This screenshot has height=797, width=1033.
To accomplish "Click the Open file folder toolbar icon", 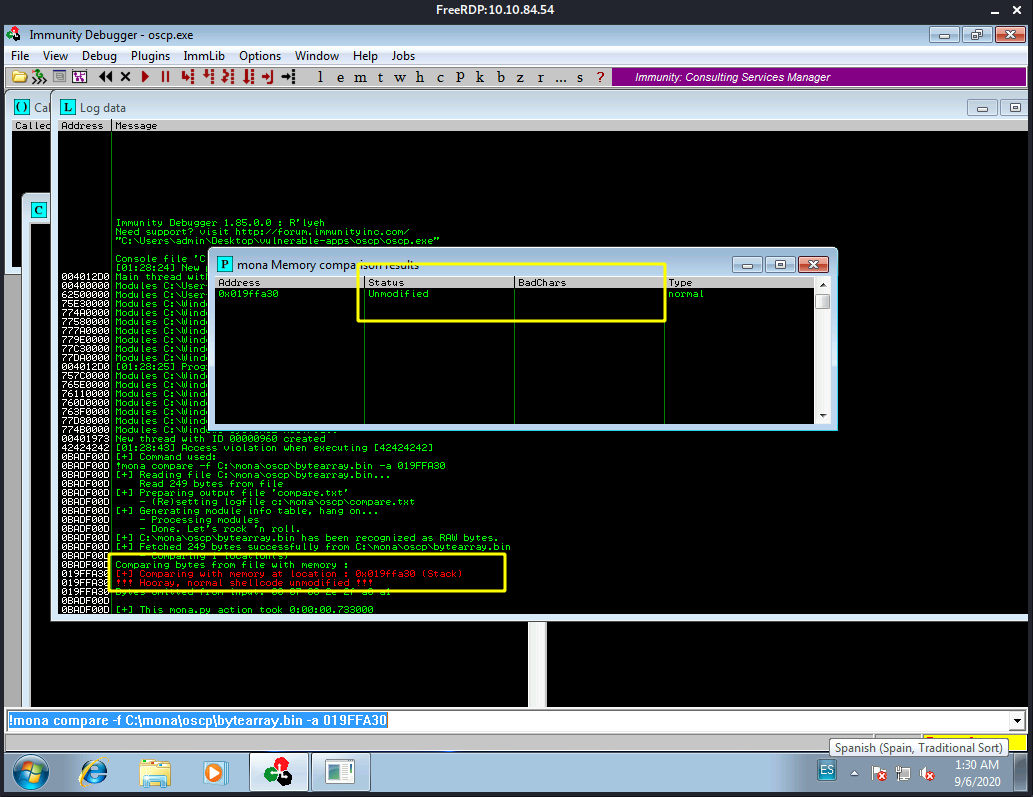I will pyautogui.click(x=20, y=77).
